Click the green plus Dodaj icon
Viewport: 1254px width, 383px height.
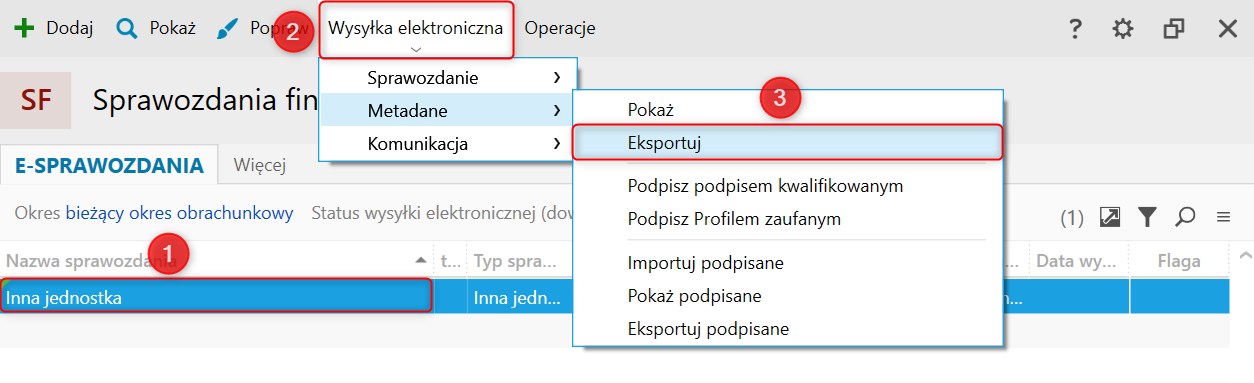click(x=23, y=28)
